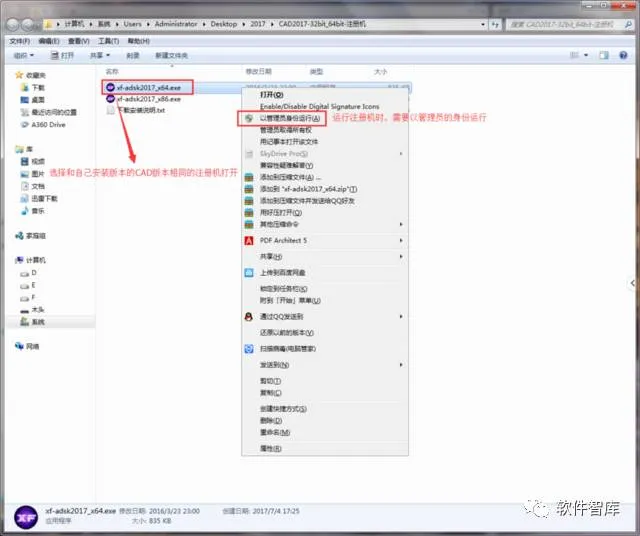640x536 pixels.
Task: Click the 刻录 toolbar button
Action: tap(133, 55)
